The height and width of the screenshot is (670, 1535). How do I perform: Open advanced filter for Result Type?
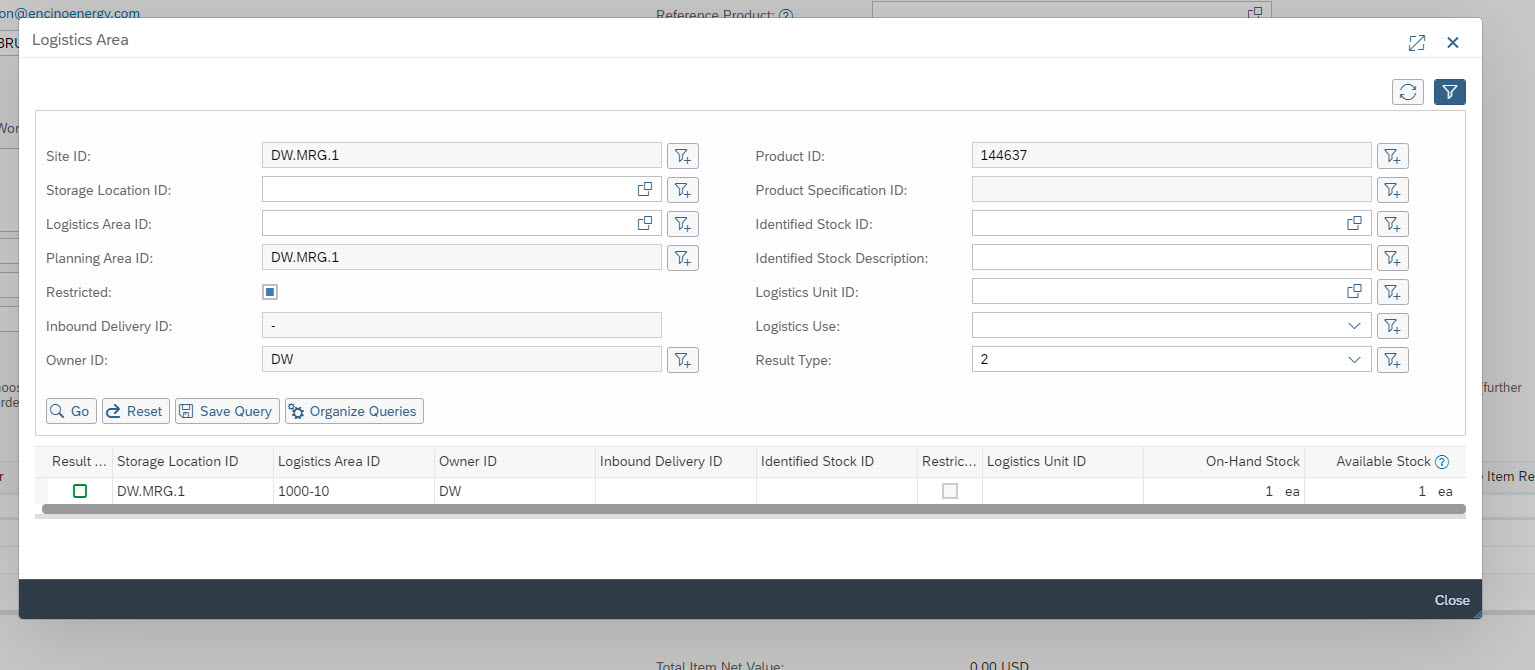(1393, 360)
